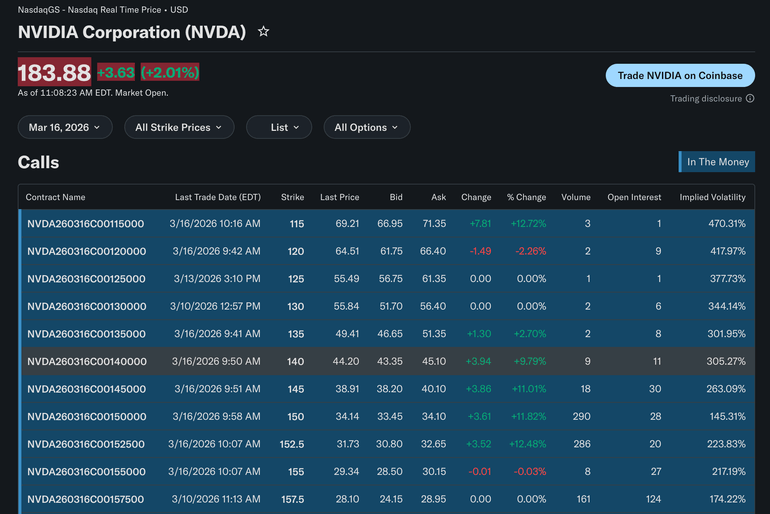Viewport: 770px width, 514px height.
Task: Click the Last Trade Date column header
Action: pyautogui.click(x=217, y=197)
